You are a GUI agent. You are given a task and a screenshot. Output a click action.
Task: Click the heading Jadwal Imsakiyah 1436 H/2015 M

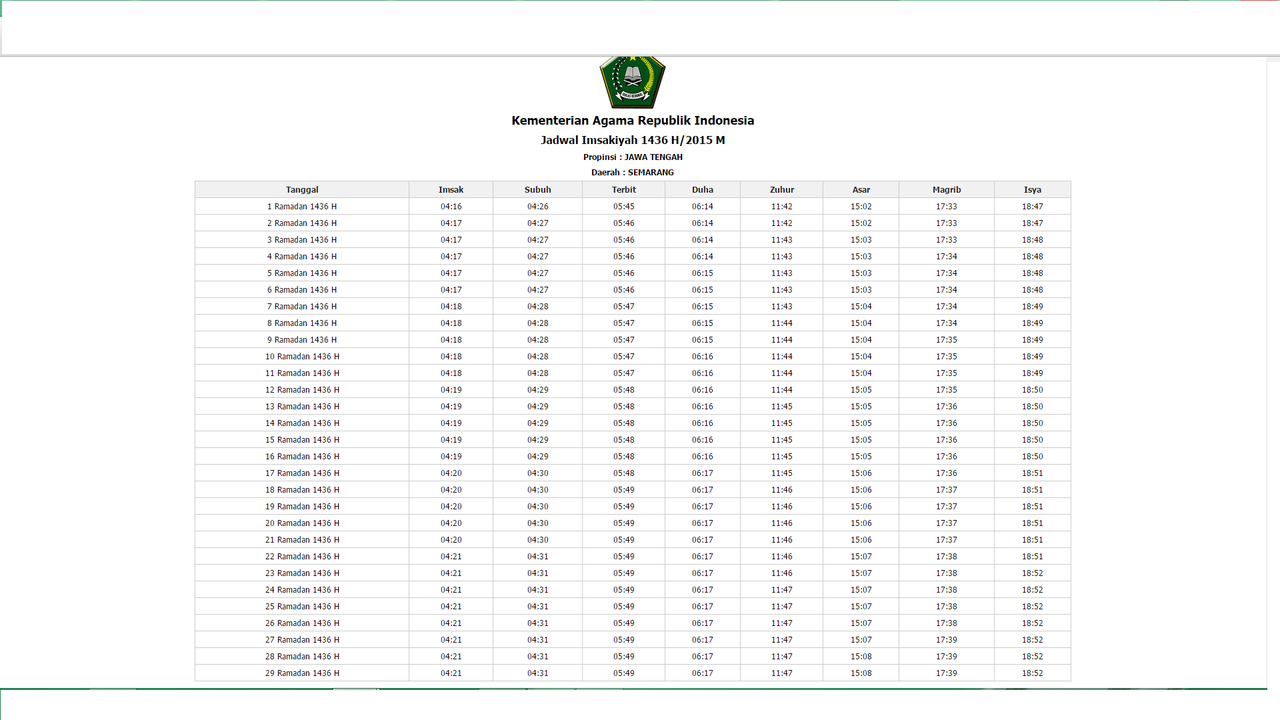633,140
